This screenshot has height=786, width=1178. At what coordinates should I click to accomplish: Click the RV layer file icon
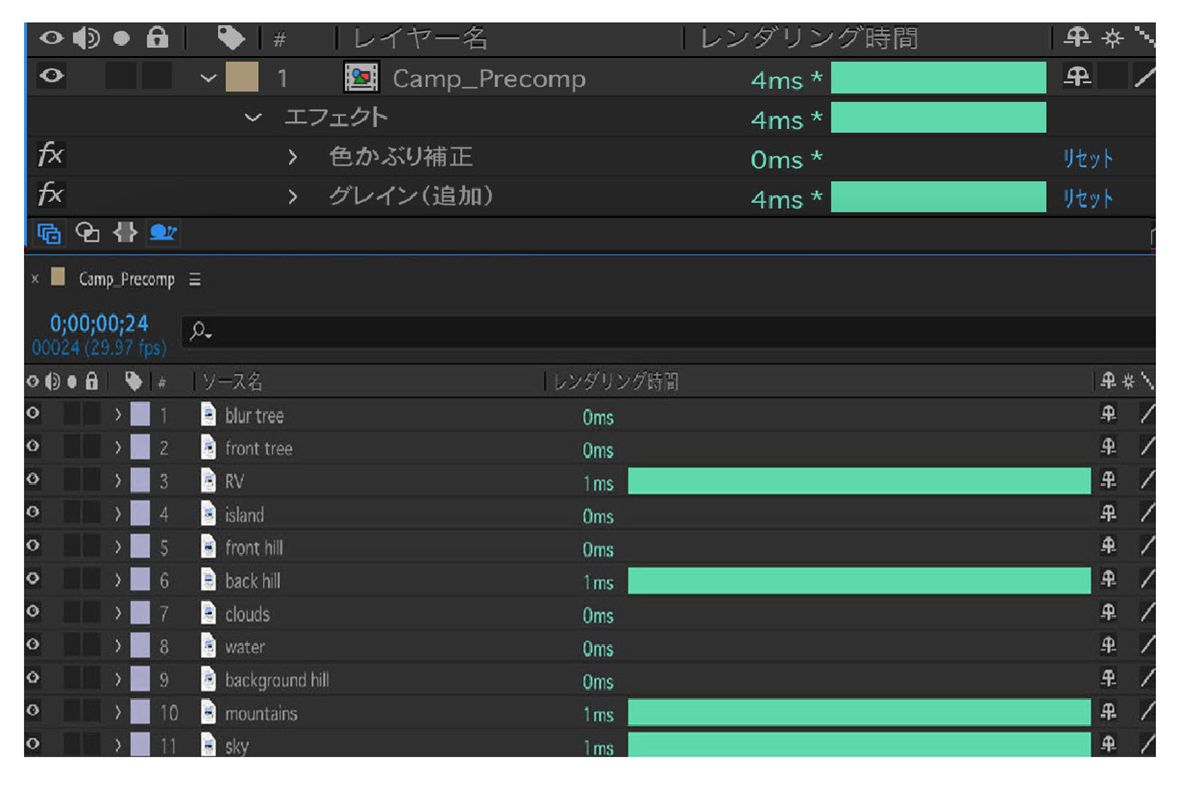point(209,482)
